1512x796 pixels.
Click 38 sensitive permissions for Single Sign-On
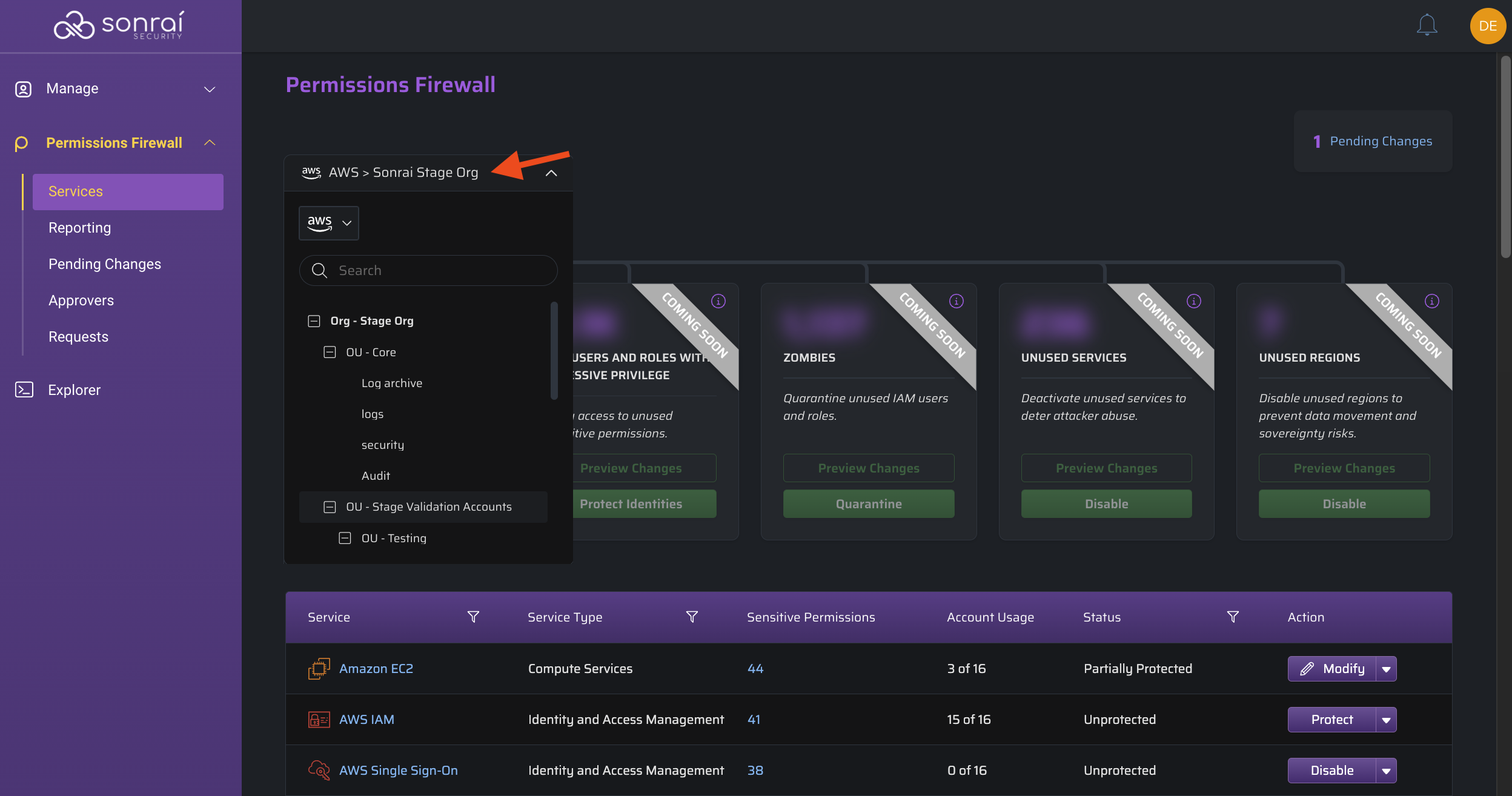(x=755, y=770)
